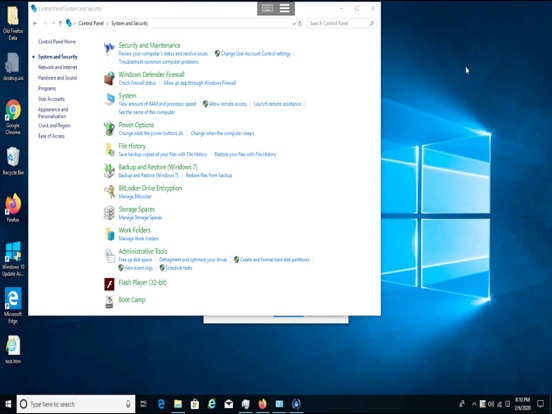Open the Flash Player (32-bit) icon
The image size is (552, 414).
(x=109, y=284)
